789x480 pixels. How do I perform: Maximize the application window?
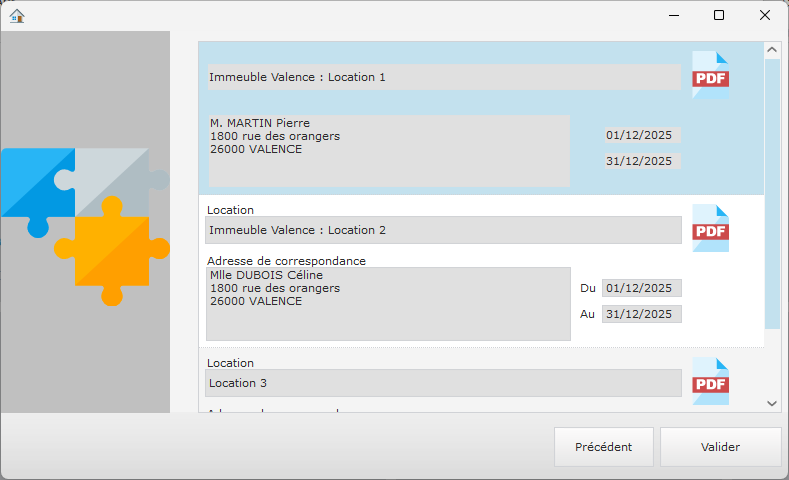718,15
